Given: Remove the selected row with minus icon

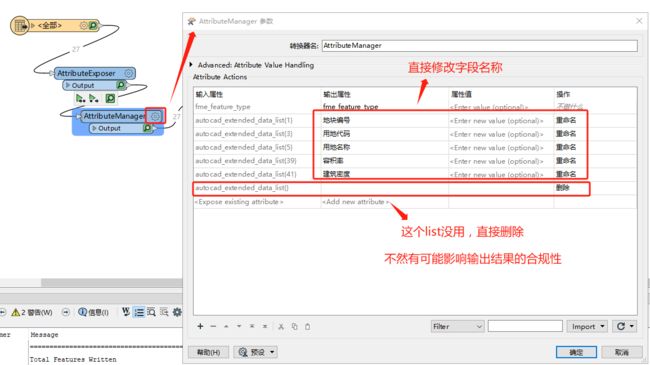Looking at the screenshot, I should pyautogui.click(x=213, y=326).
